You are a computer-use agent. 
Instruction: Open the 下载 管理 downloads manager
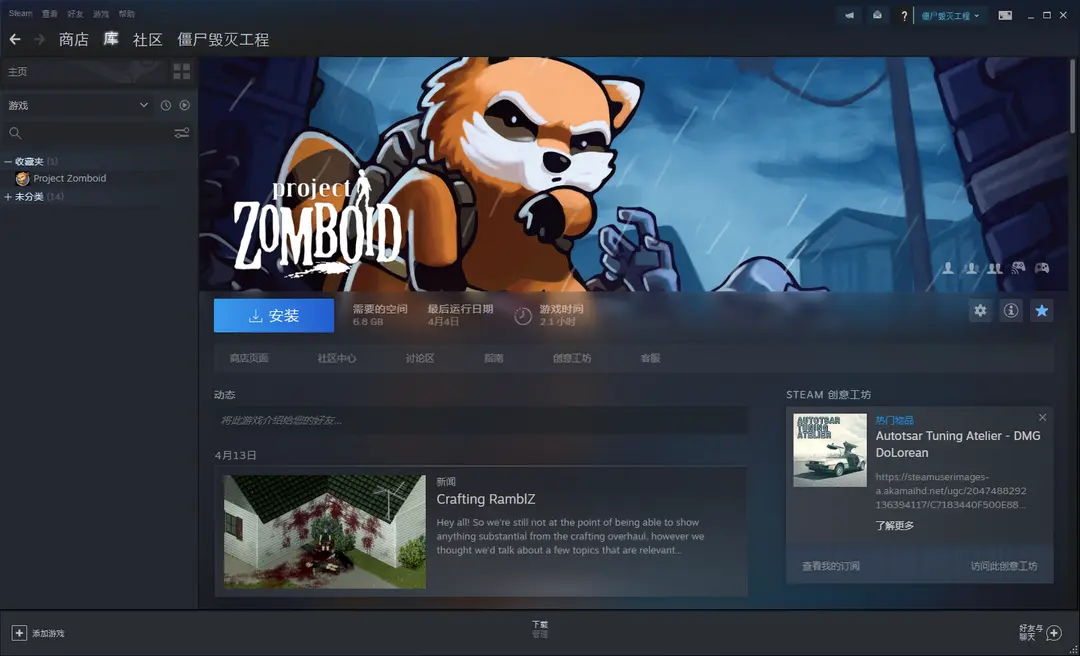tap(540, 629)
